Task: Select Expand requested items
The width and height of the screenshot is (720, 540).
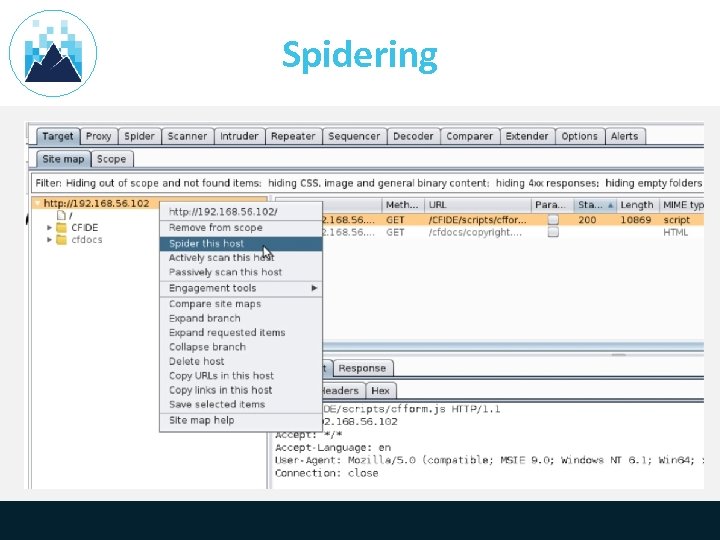Action: point(241,332)
